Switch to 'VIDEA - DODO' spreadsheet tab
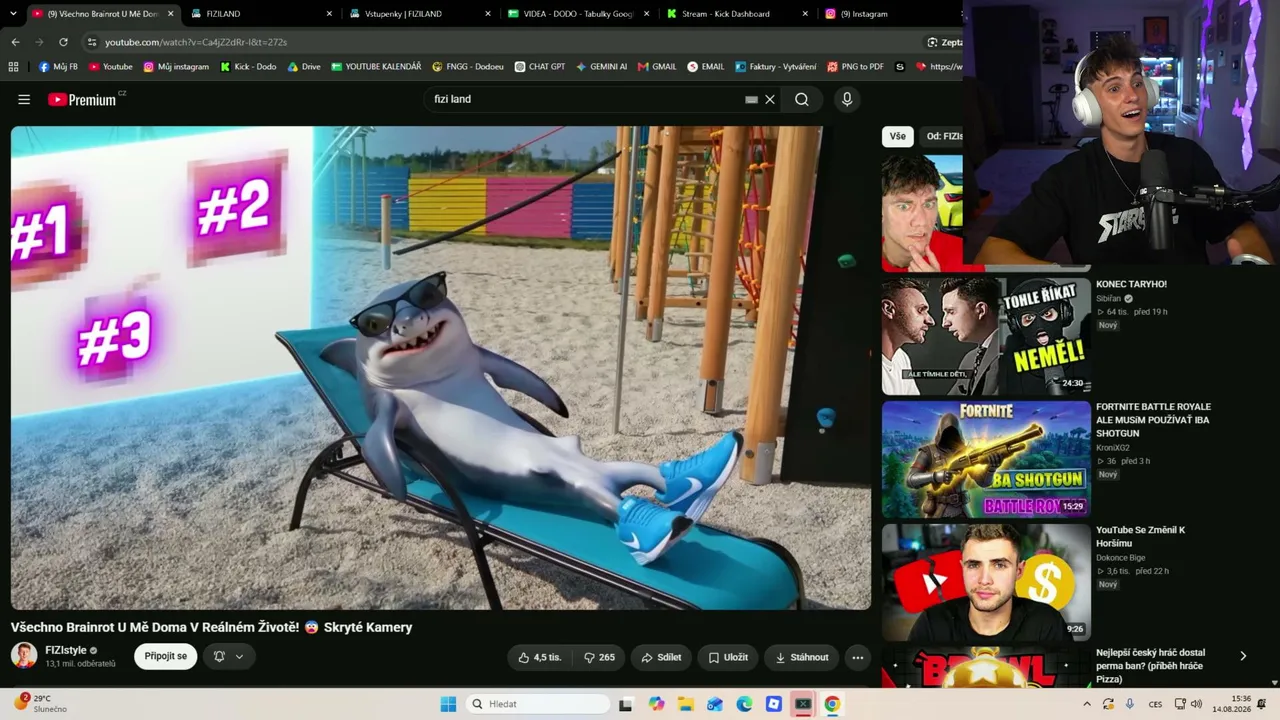1280x720 pixels. click(x=576, y=14)
